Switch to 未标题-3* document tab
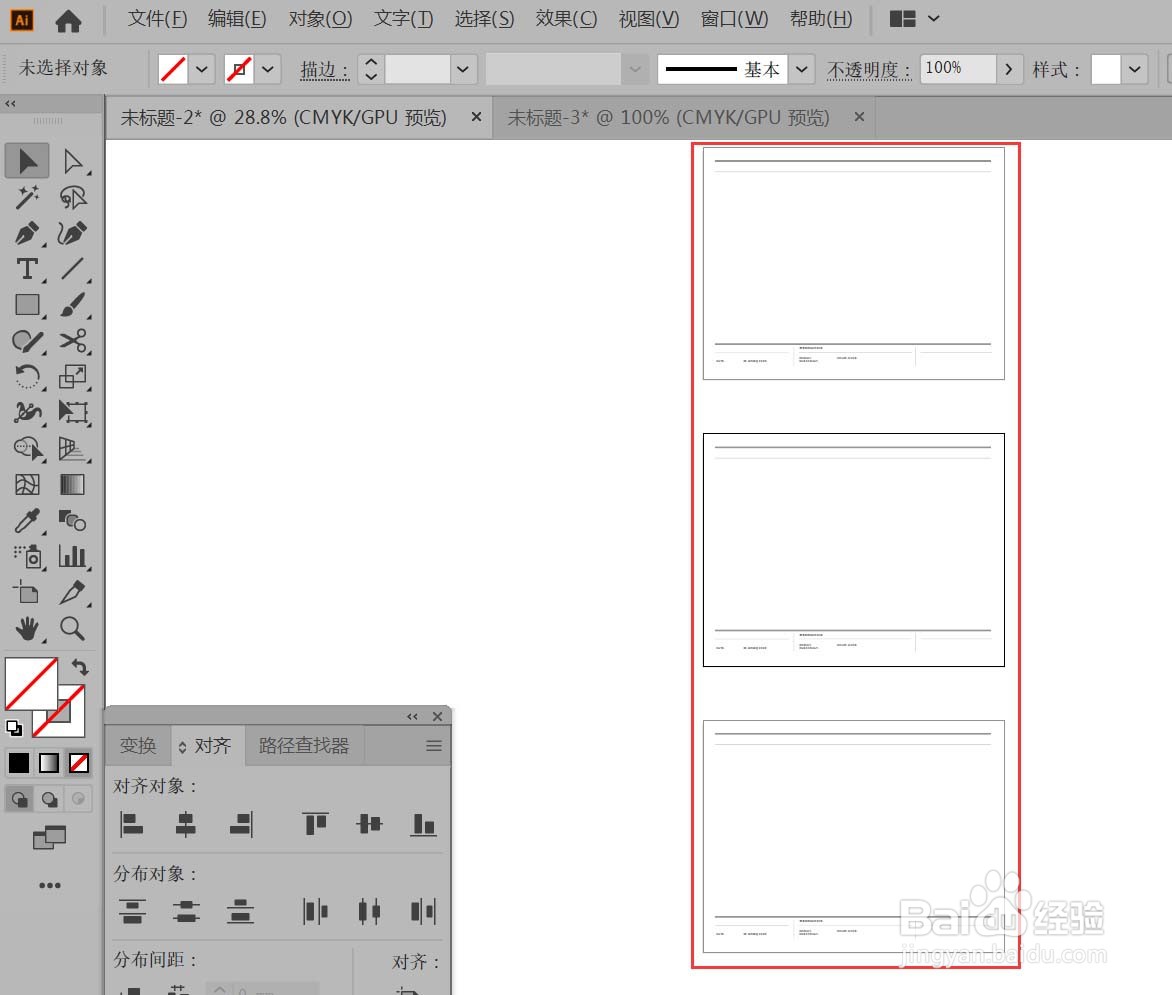The image size is (1172, 995). (668, 117)
